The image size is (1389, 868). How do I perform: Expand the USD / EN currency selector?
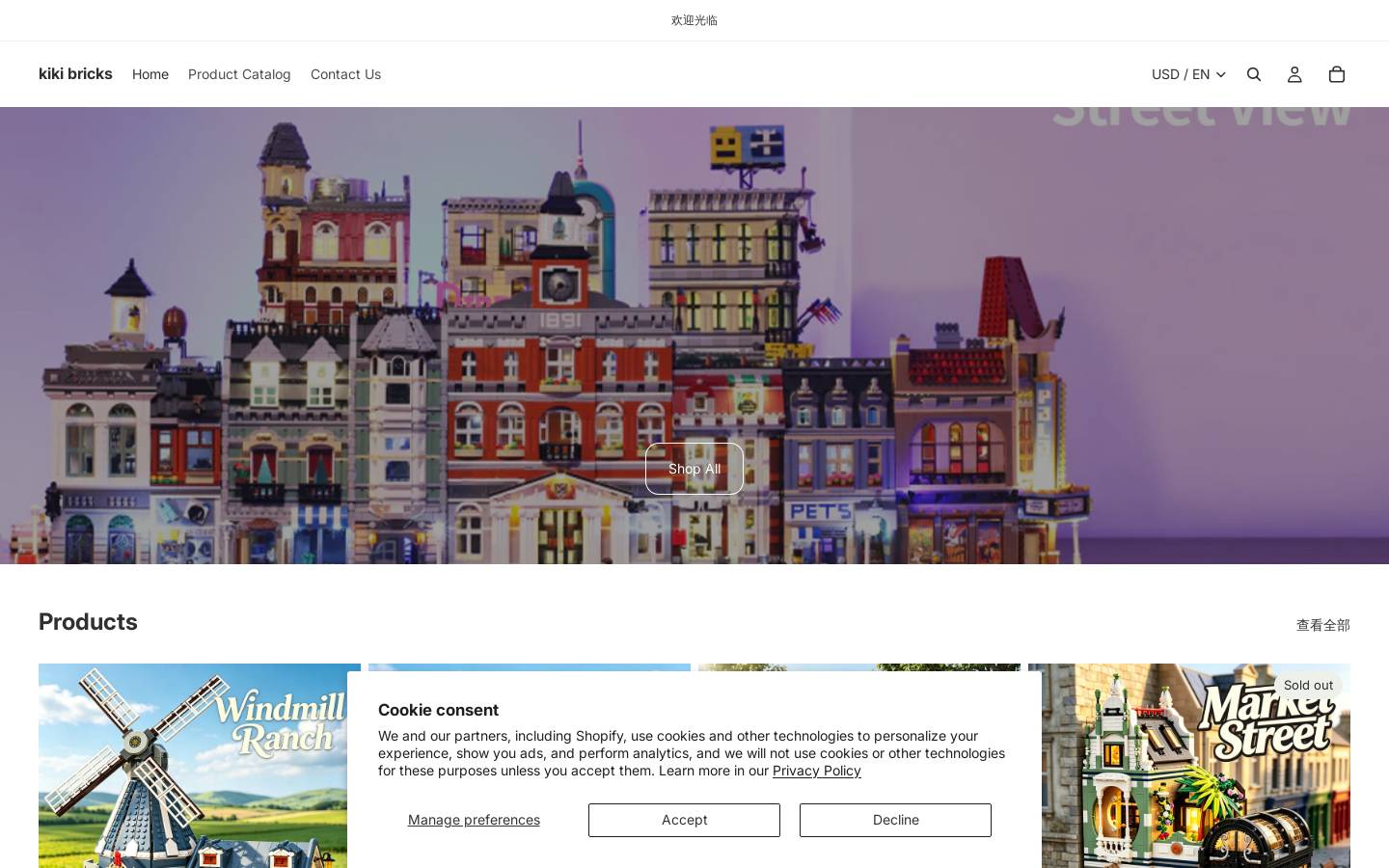1188,74
